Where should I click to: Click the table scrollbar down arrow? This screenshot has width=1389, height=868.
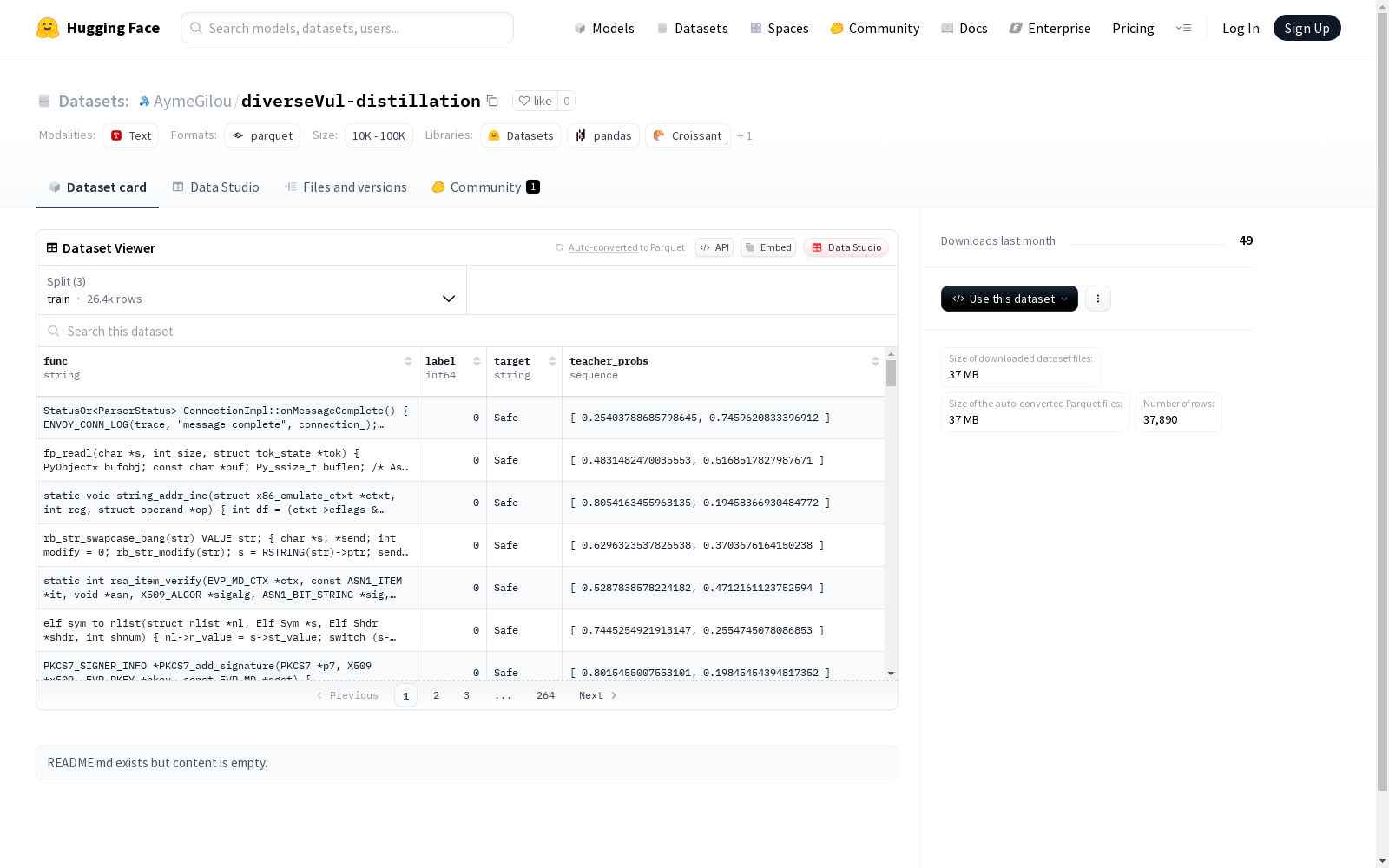891,674
